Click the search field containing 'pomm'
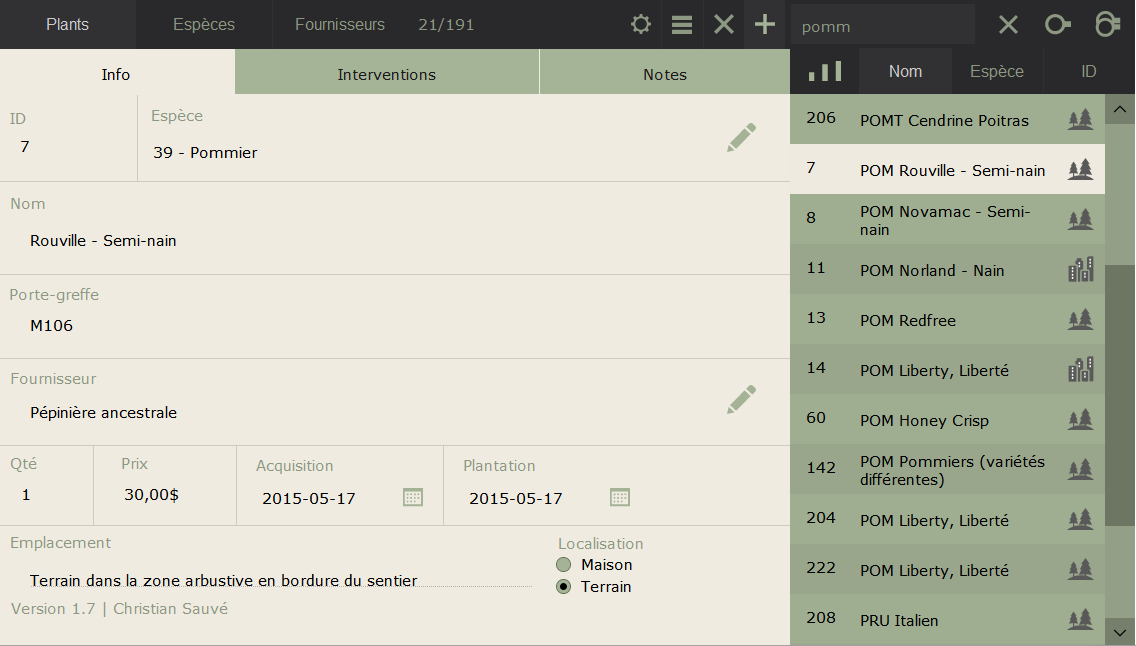The height and width of the screenshot is (646, 1136). tap(880, 25)
